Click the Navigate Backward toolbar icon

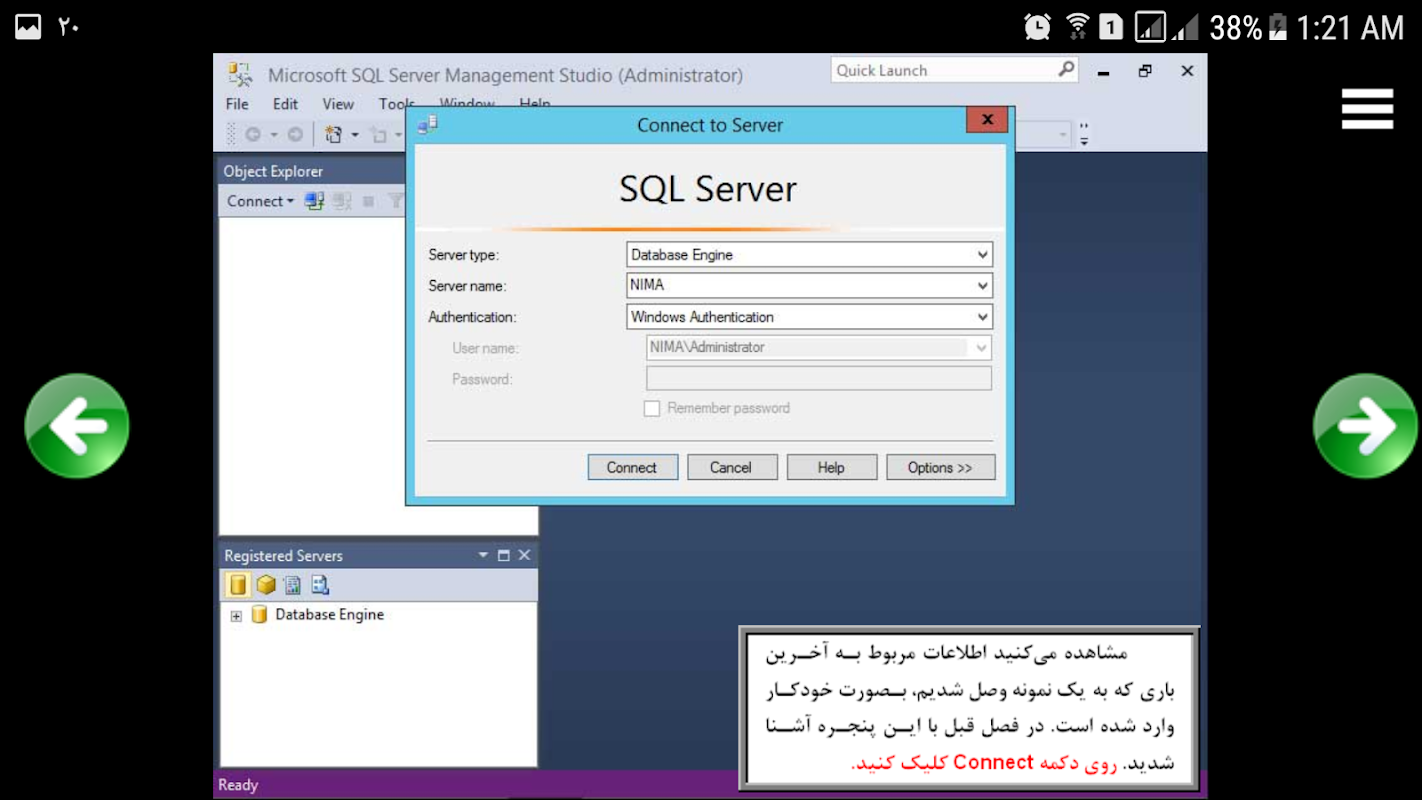click(253, 134)
